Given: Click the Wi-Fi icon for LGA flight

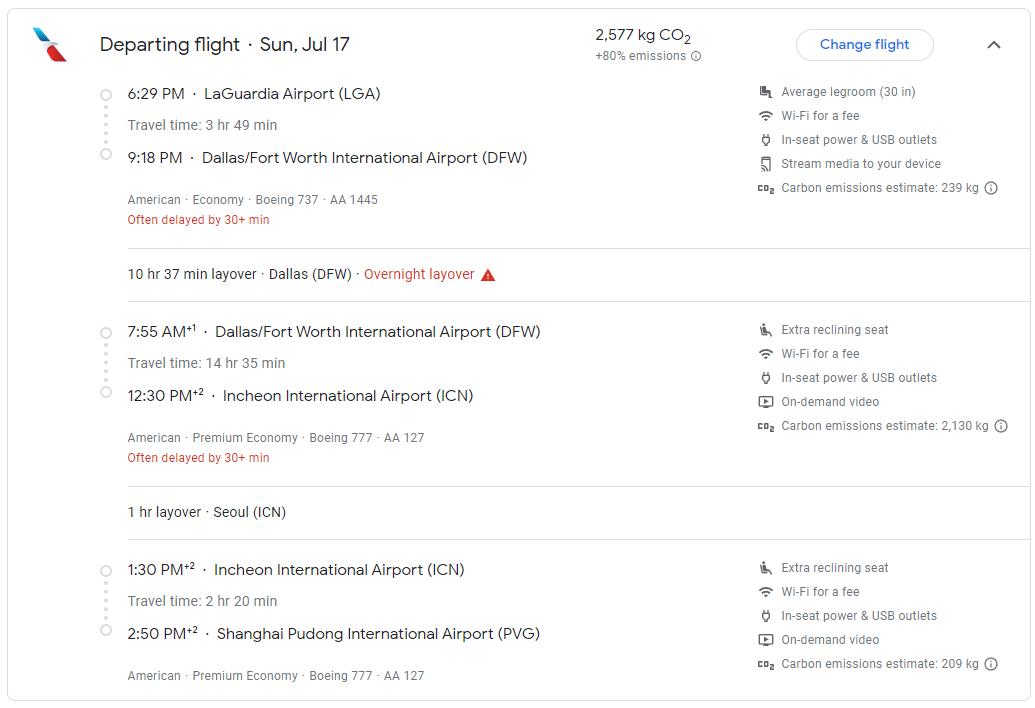Looking at the screenshot, I should pyautogui.click(x=766, y=116).
